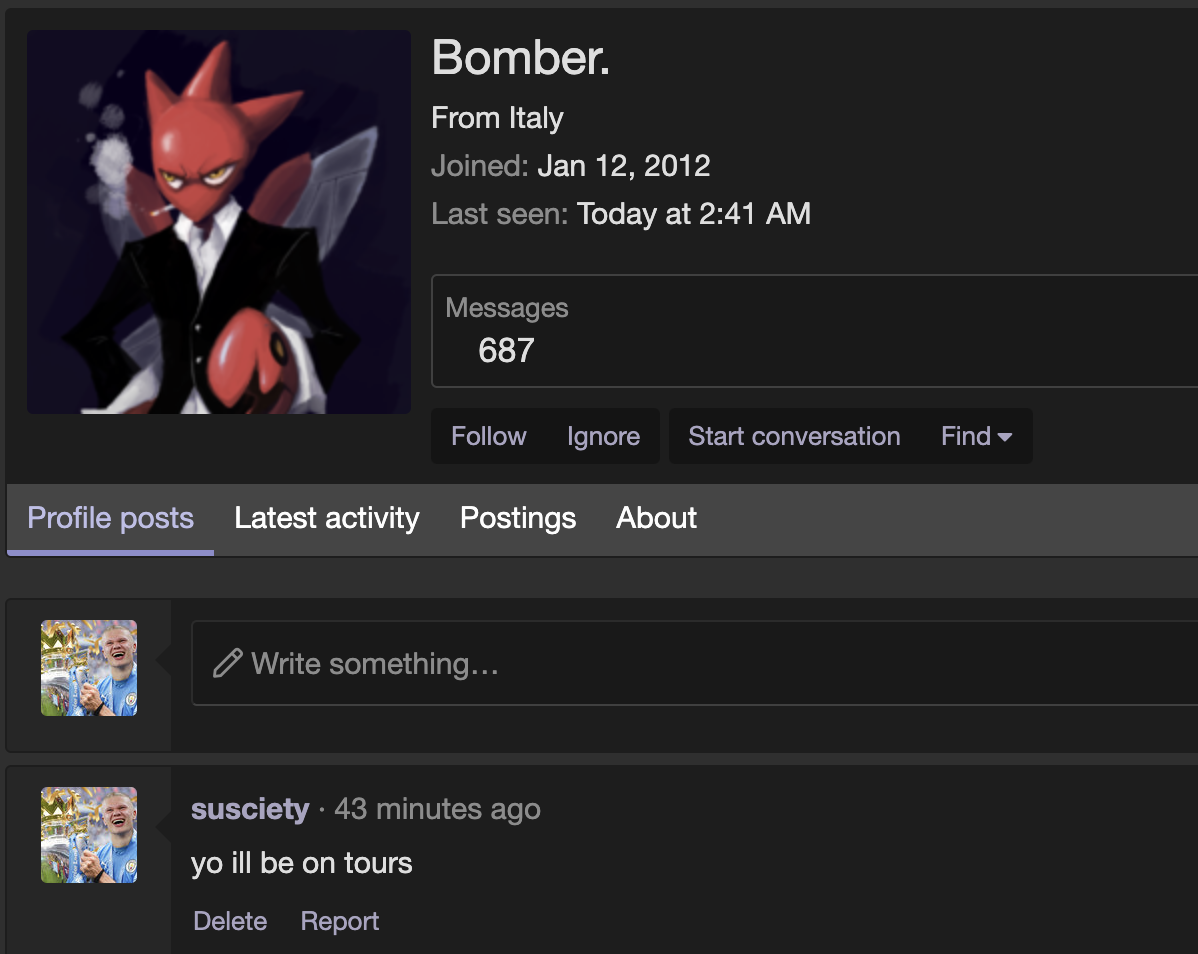Click the 43 minutes ago timestamp

tap(437, 809)
